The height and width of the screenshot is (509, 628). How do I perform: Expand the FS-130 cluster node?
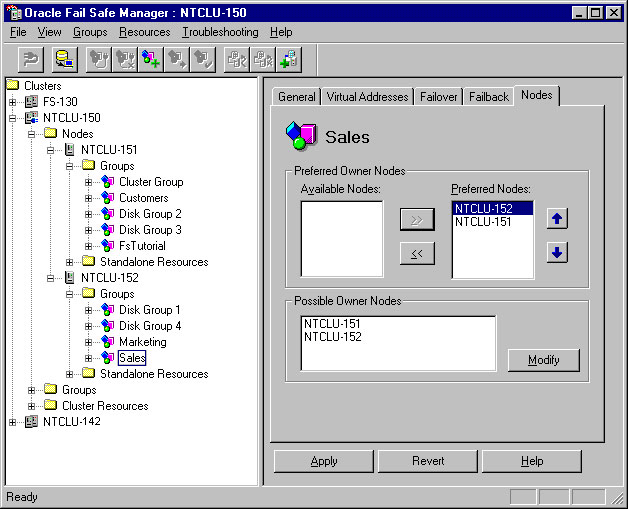coord(12,102)
